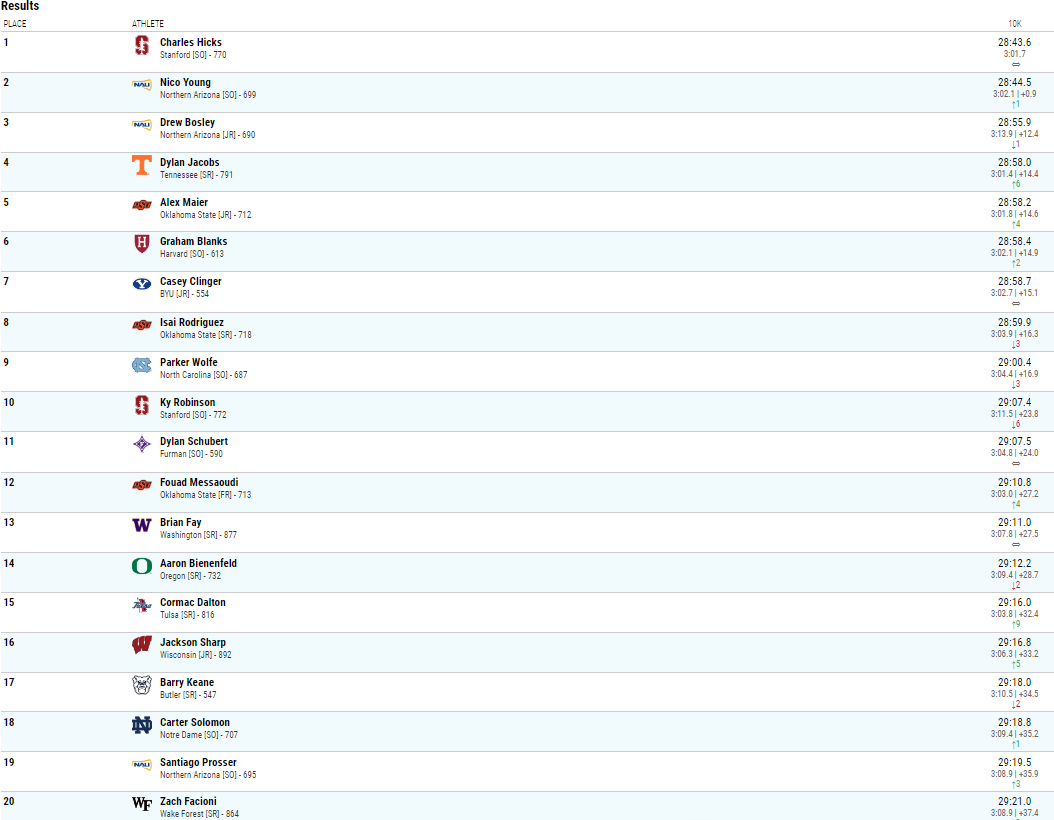Click the Tennessee T logo
This screenshot has height=820, width=1054.
tap(142, 165)
